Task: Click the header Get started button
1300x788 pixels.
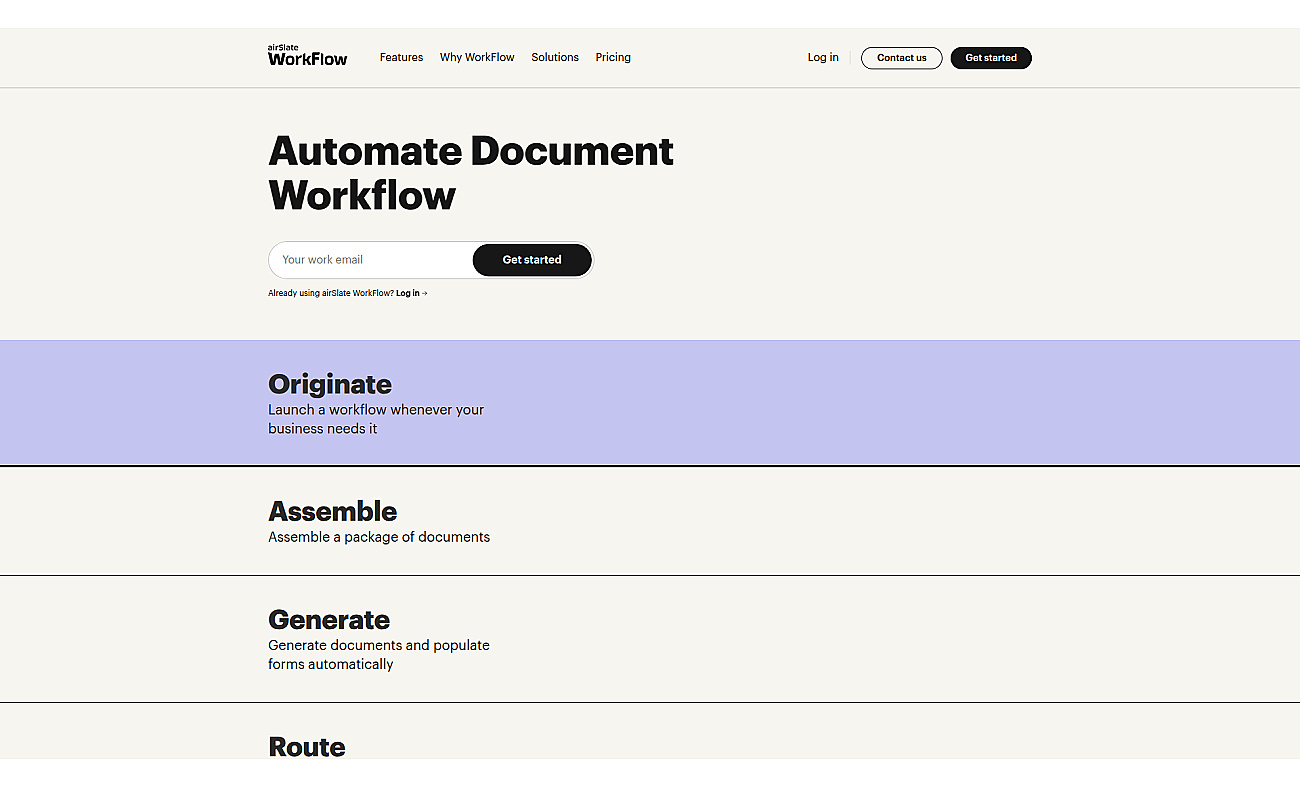Action: tap(991, 58)
